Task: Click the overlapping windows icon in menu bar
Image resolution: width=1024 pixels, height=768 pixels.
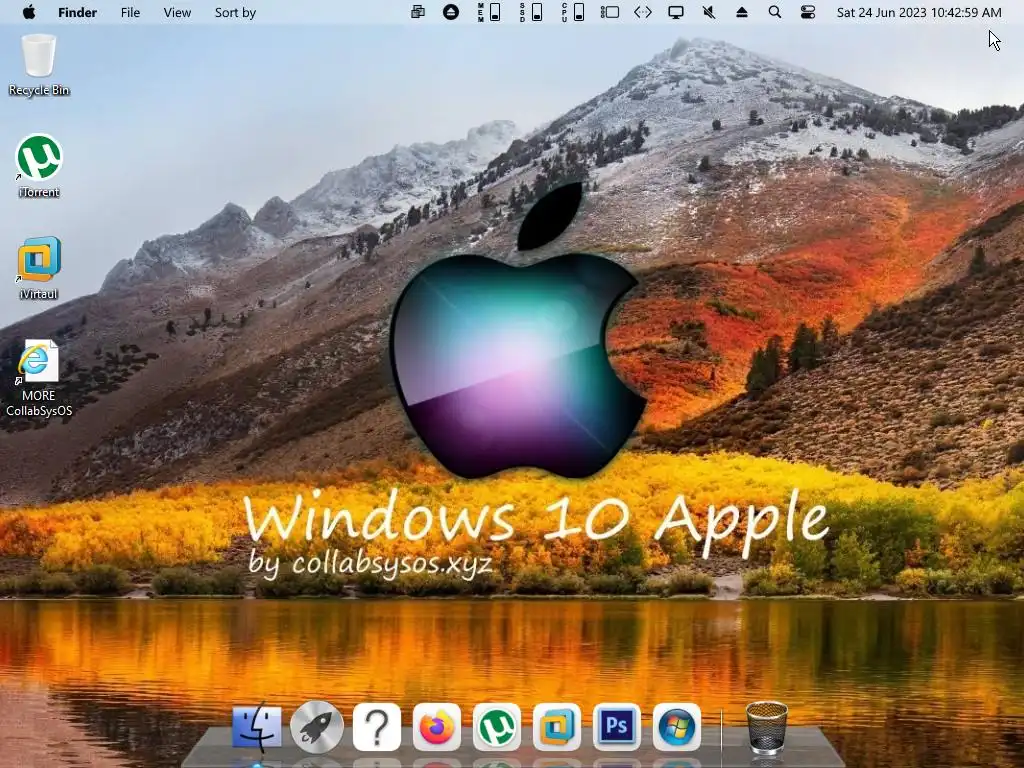Action: click(417, 12)
